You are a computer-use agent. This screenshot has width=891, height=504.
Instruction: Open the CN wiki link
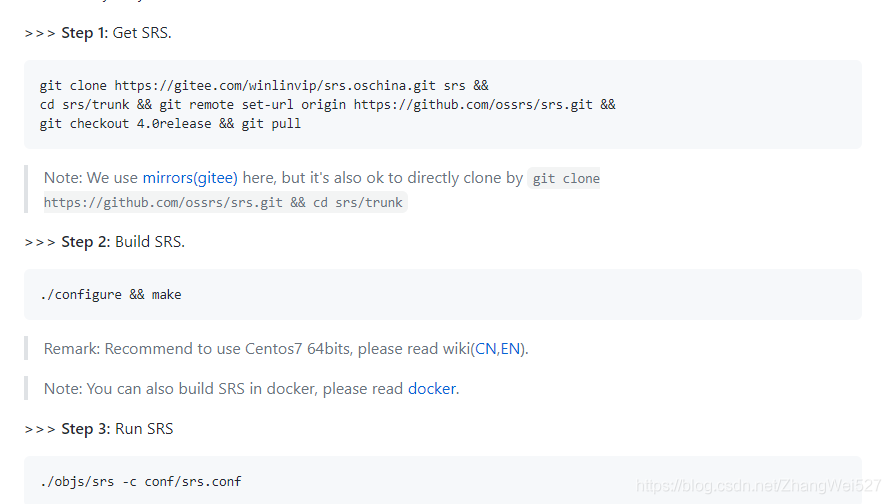[485, 349]
